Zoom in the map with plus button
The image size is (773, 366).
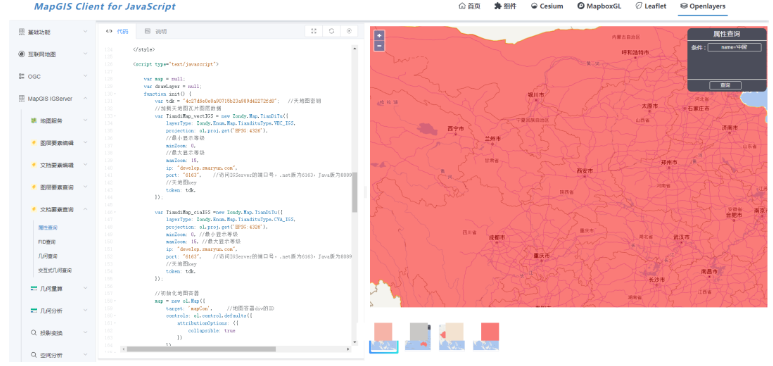pos(379,36)
